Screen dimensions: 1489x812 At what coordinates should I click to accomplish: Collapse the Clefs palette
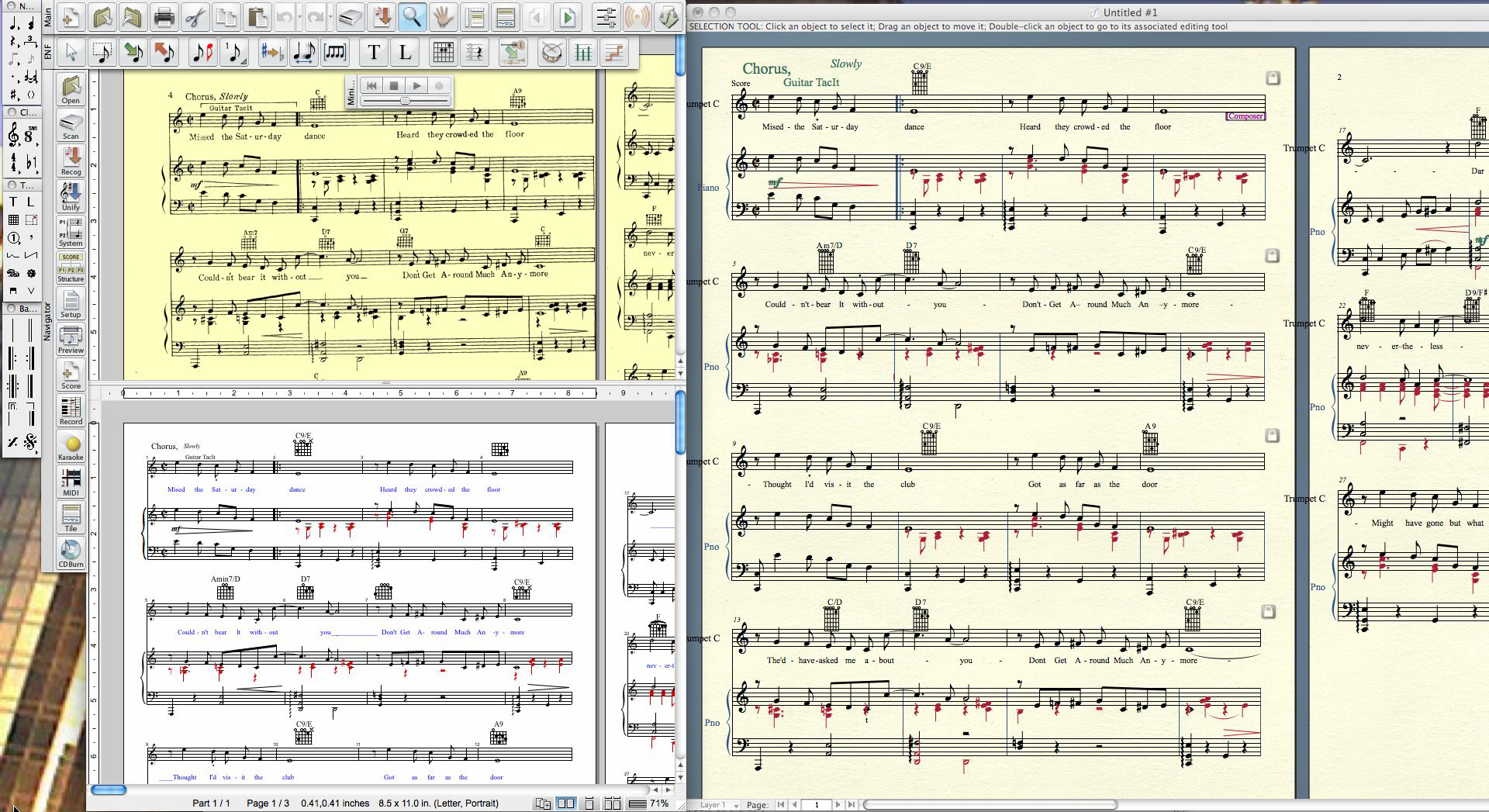pyautogui.click(x=12, y=112)
